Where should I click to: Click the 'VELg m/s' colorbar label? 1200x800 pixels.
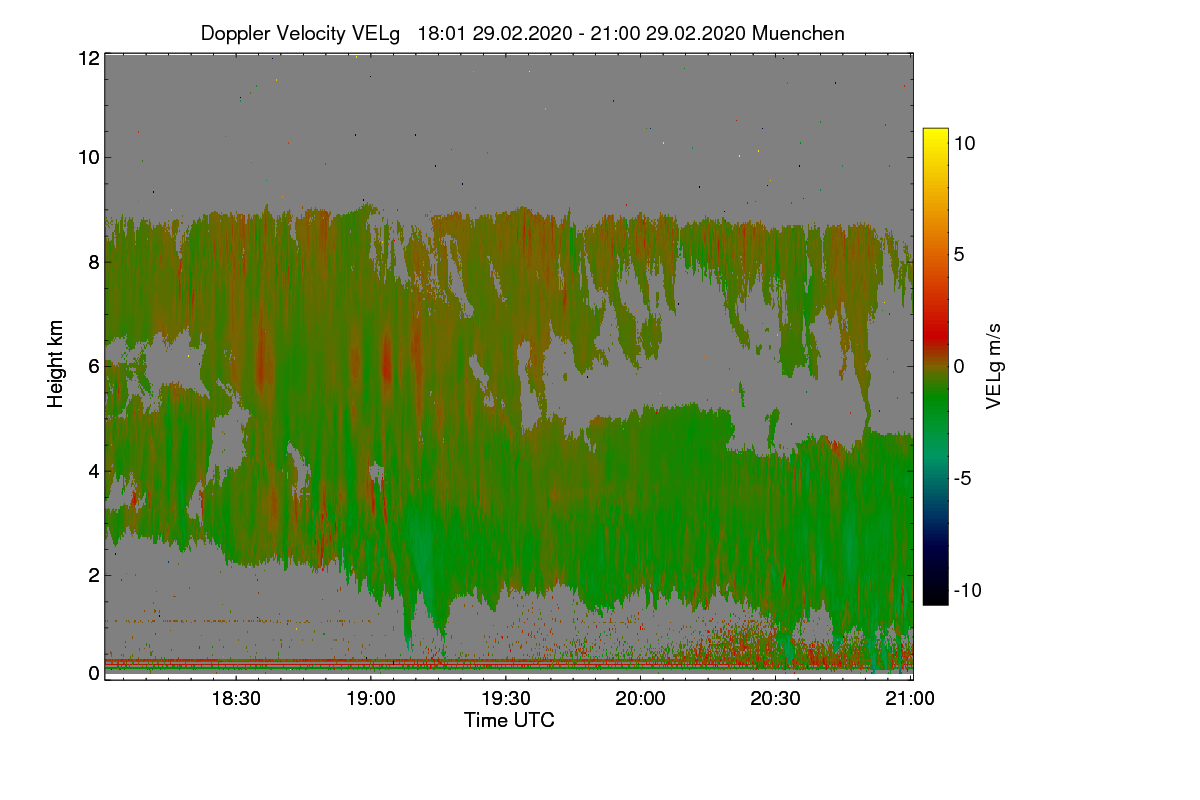coord(993,365)
